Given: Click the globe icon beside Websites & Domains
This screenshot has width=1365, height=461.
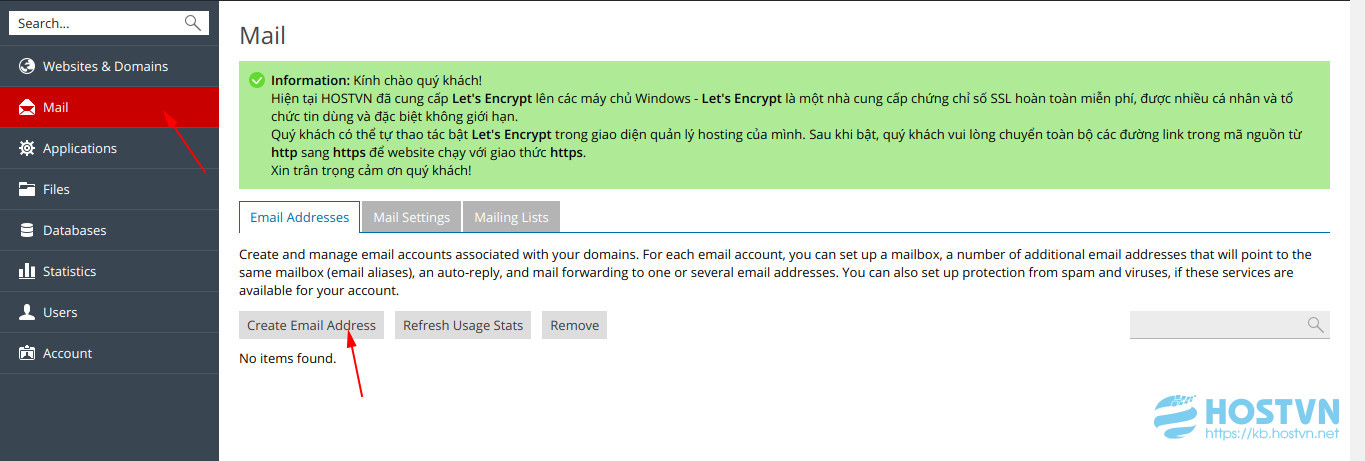Looking at the screenshot, I should [27, 66].
